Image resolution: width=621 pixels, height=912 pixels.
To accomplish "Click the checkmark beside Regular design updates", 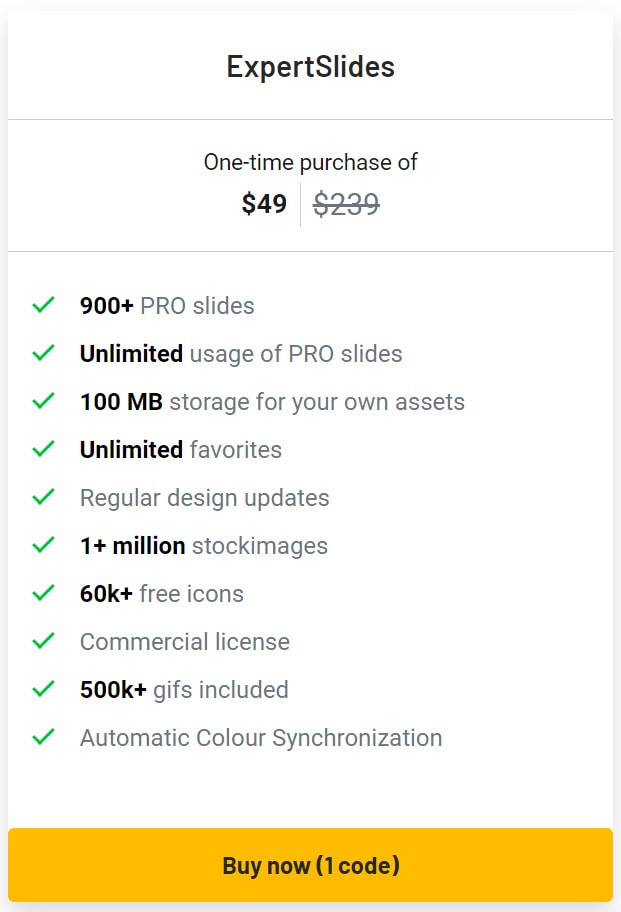I will 44,497.
